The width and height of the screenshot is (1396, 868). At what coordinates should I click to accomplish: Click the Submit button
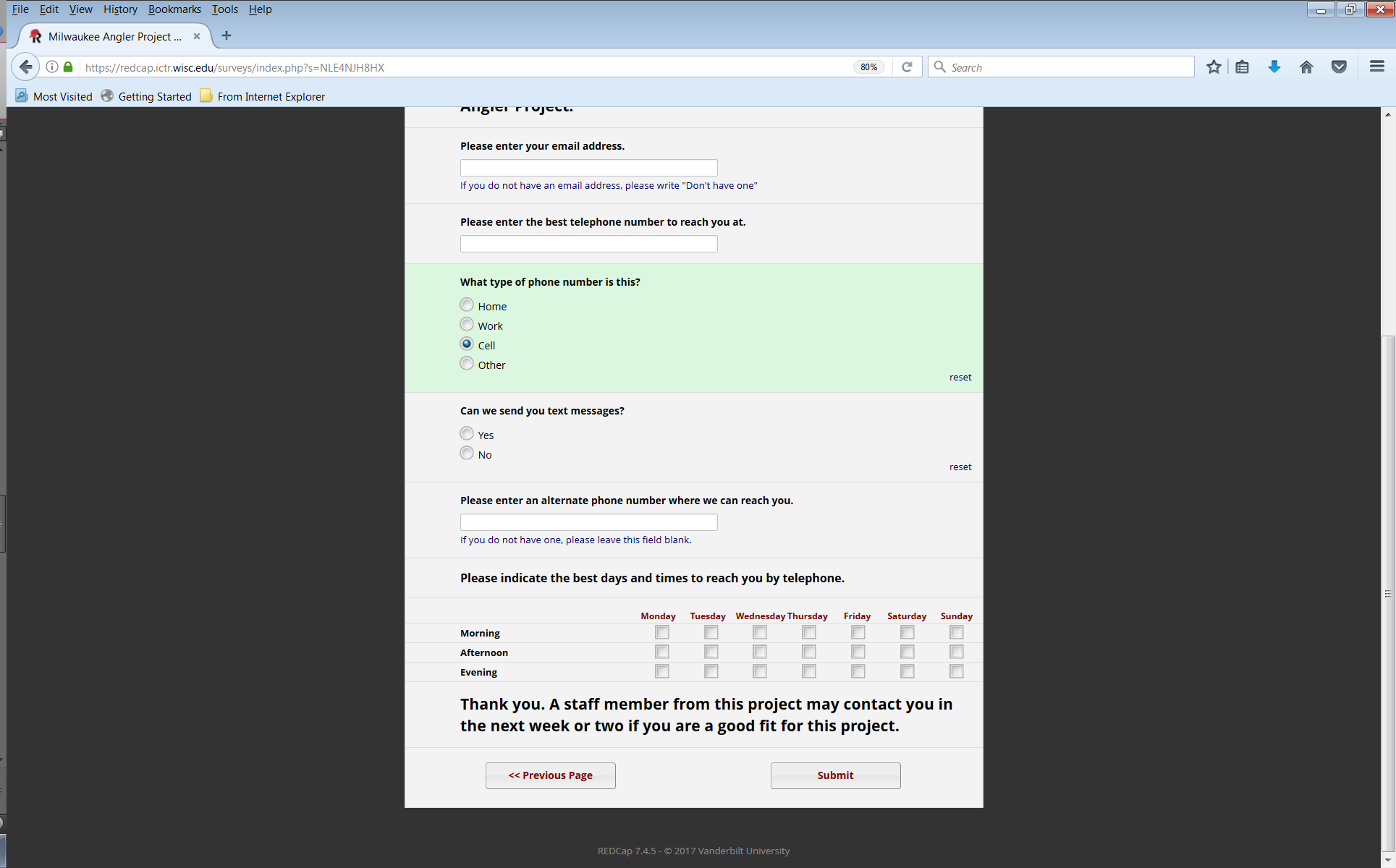[x=835, y=775]
